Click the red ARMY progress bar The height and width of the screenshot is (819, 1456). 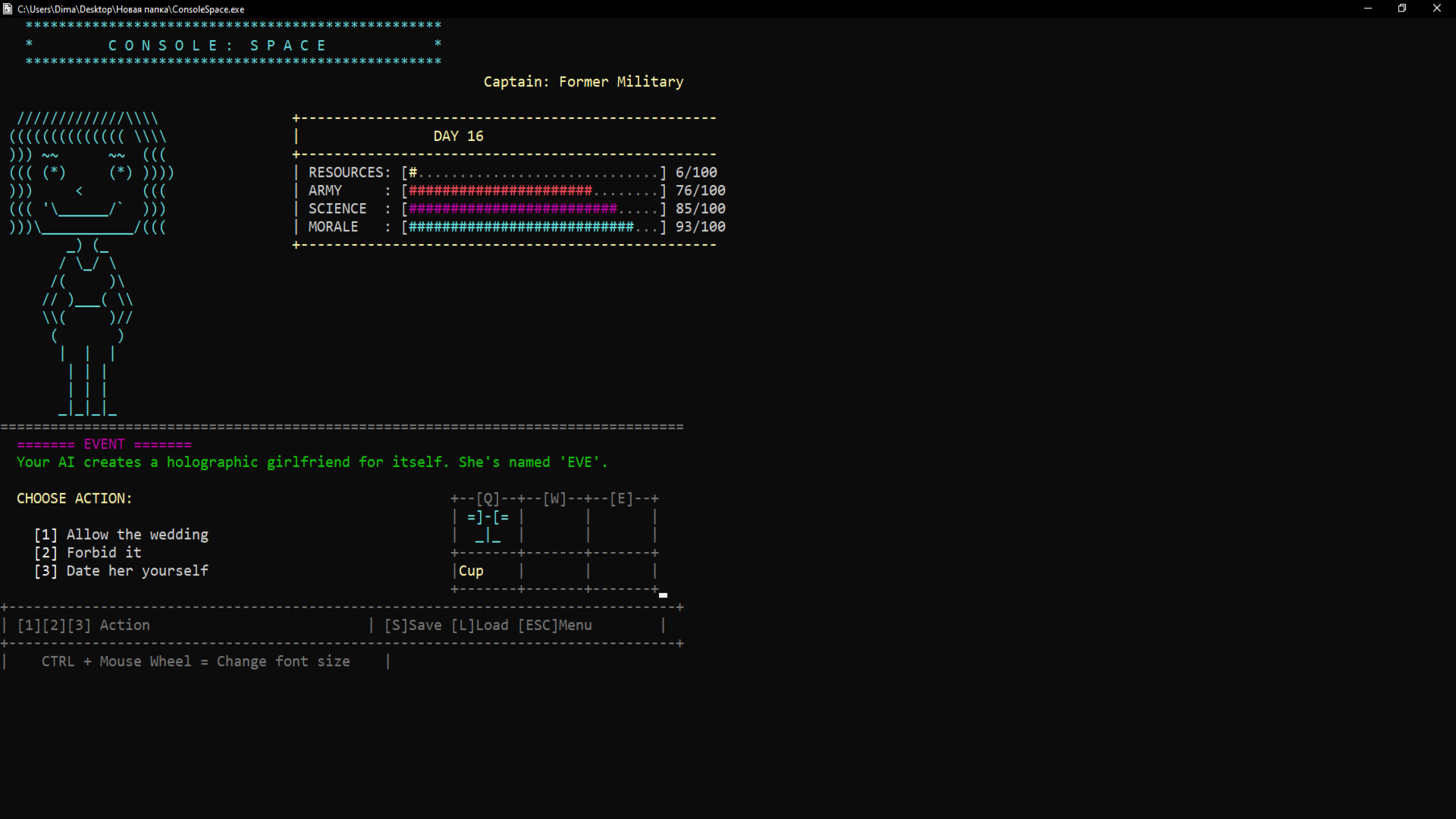pos(534,191)
